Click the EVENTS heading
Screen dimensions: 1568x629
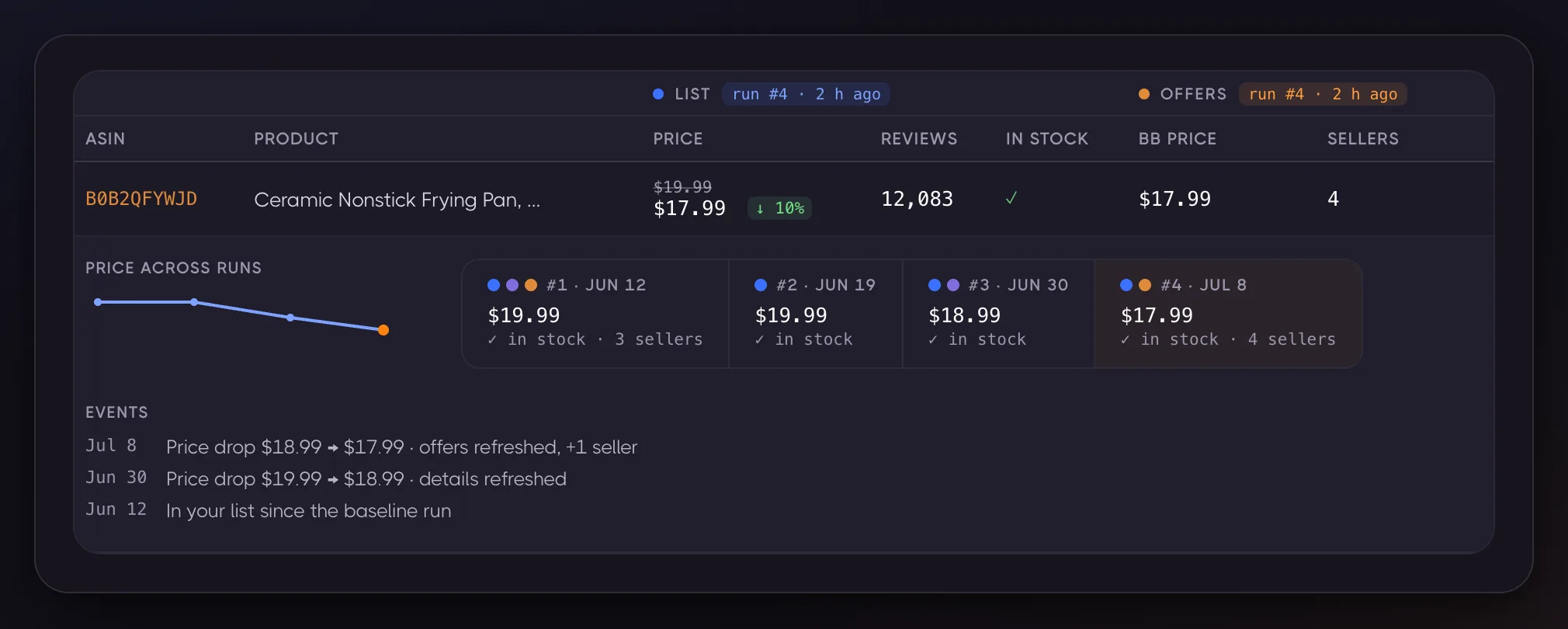pos(116,412)
